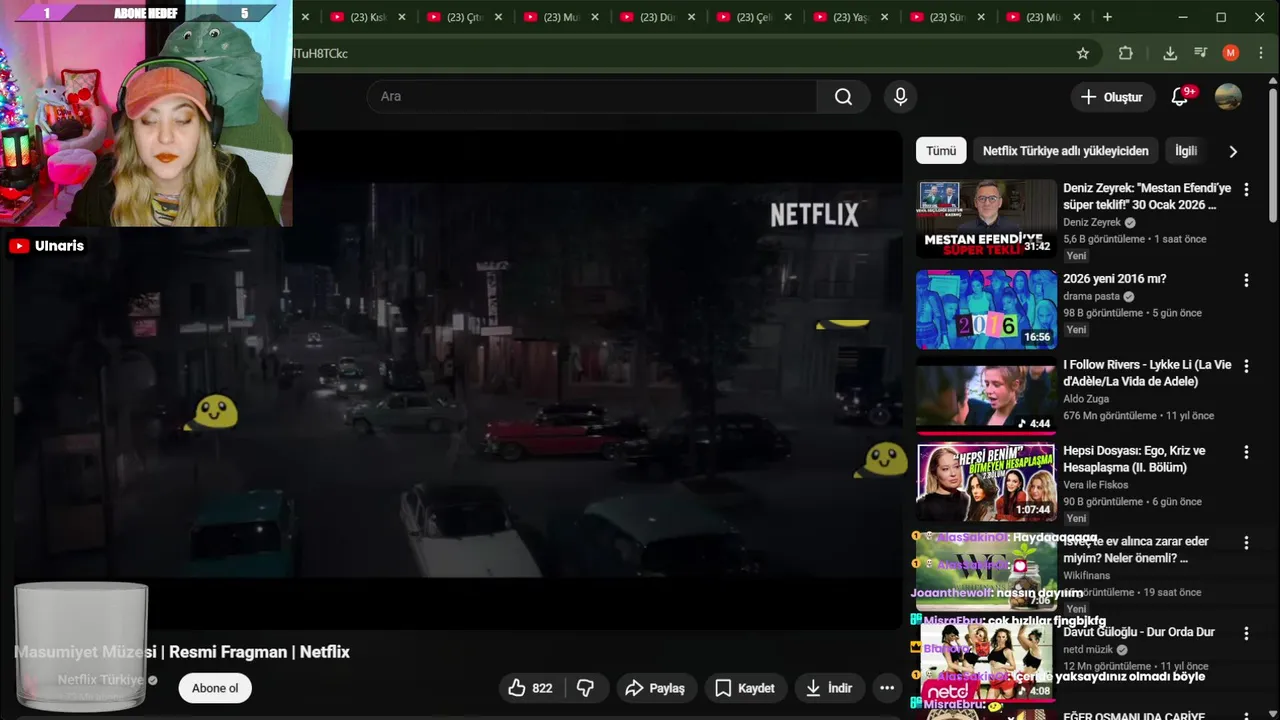Image resolution: width=1280 pixels, height=720 pixels.
Task: Open browser extensions puzzle icon
Action: (x=1125, y=53)
